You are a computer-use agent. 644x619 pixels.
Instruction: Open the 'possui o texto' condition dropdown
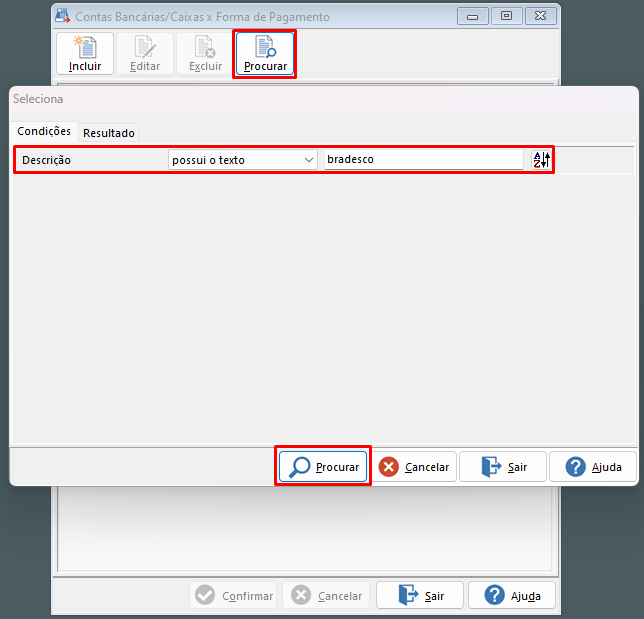[243, 160]
